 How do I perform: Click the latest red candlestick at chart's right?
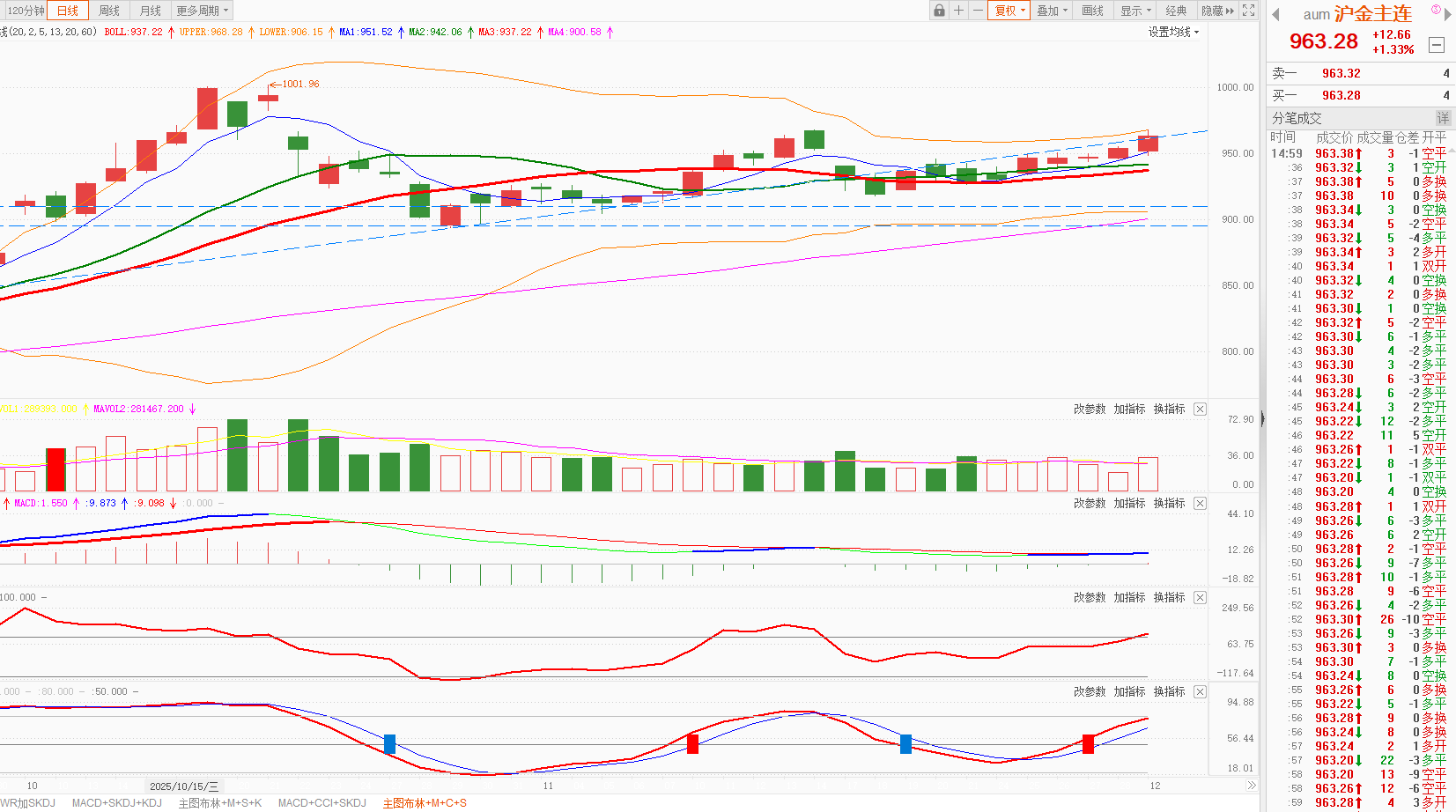(x=1148, y=143)
